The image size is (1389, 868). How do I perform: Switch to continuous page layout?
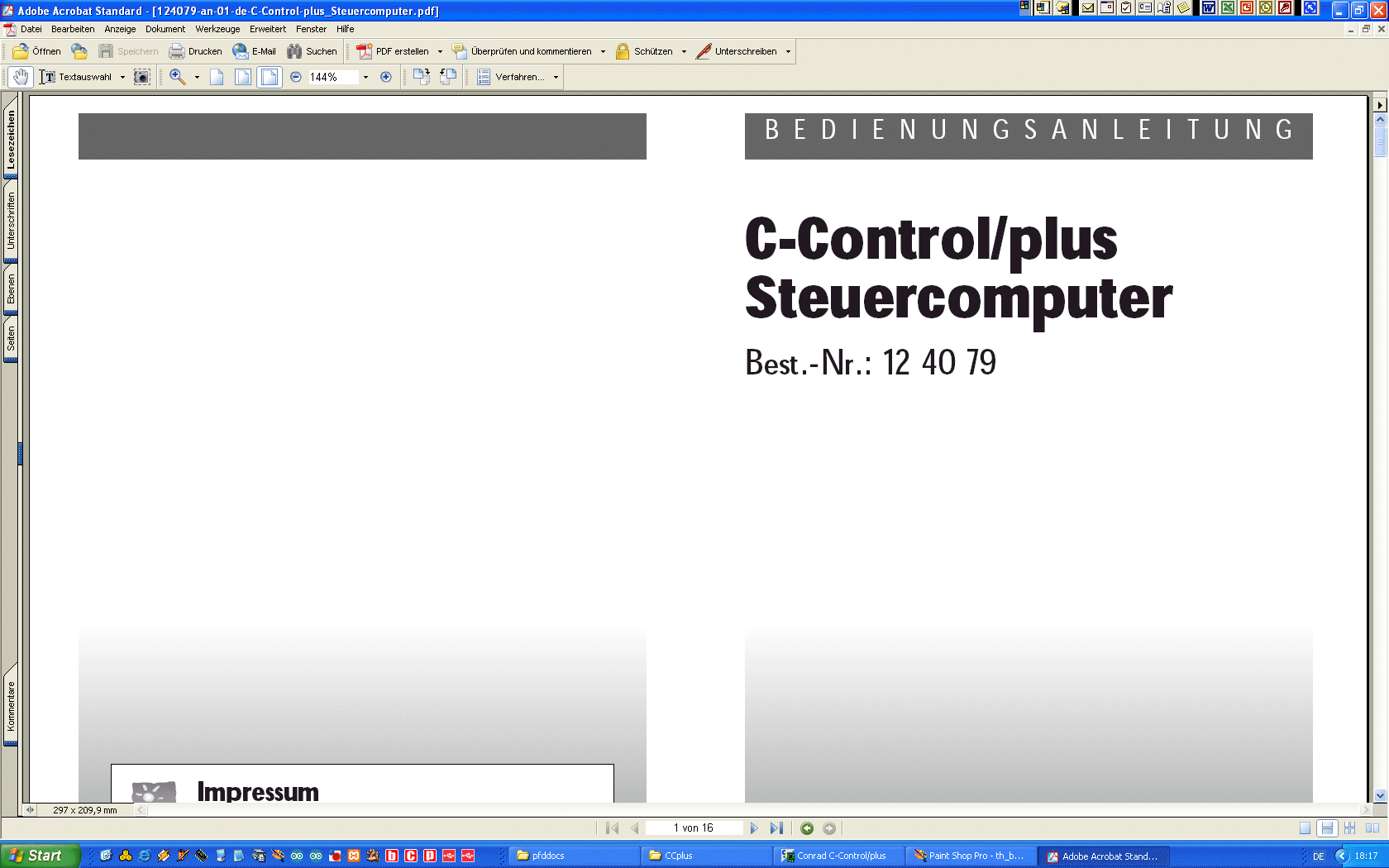point(1327,828)
